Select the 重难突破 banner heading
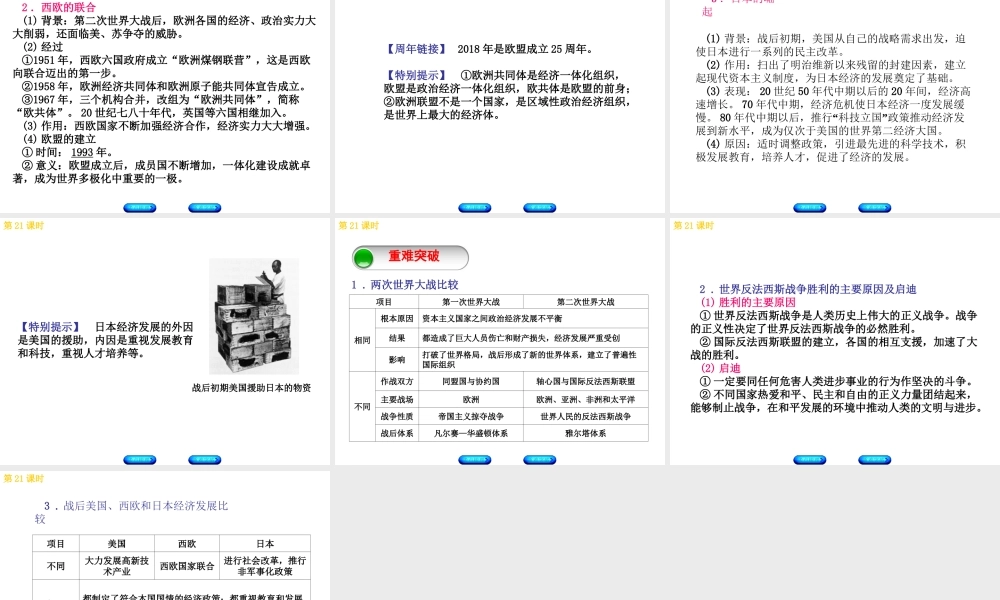This screenshot has height=600, width=1000. pyautogui.click(x=414, y=256)
